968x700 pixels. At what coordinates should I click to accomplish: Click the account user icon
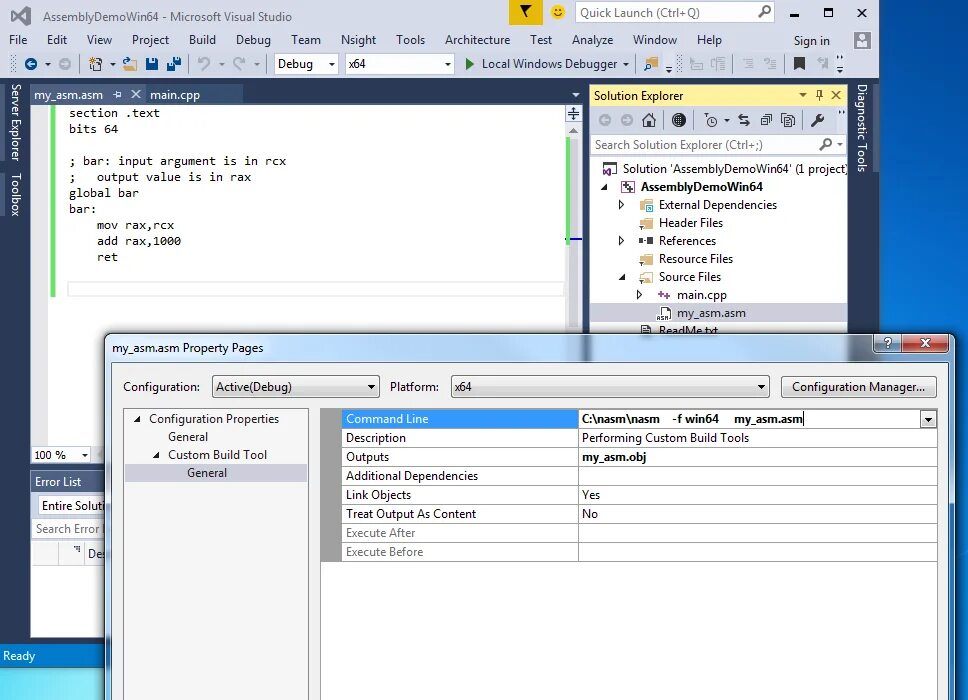click(x=862, y=41)
